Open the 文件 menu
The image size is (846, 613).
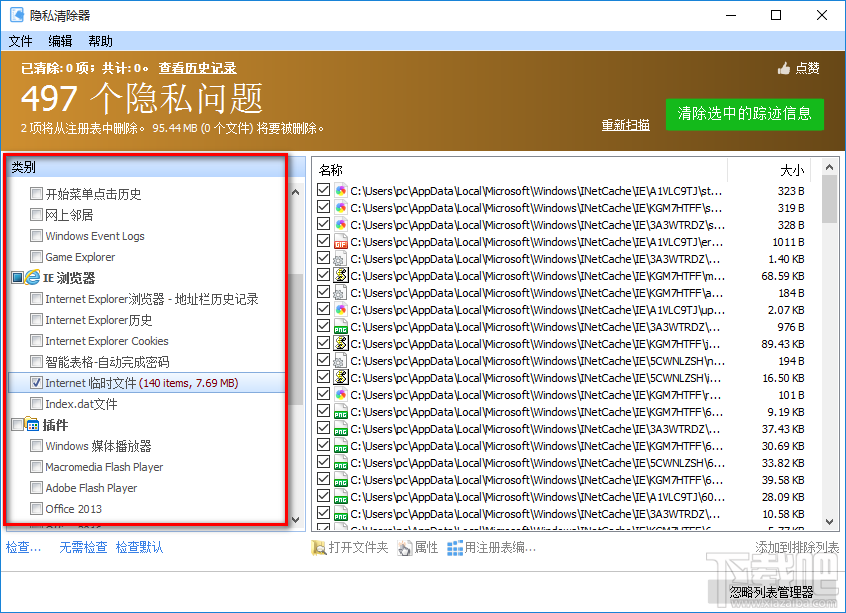20,41
